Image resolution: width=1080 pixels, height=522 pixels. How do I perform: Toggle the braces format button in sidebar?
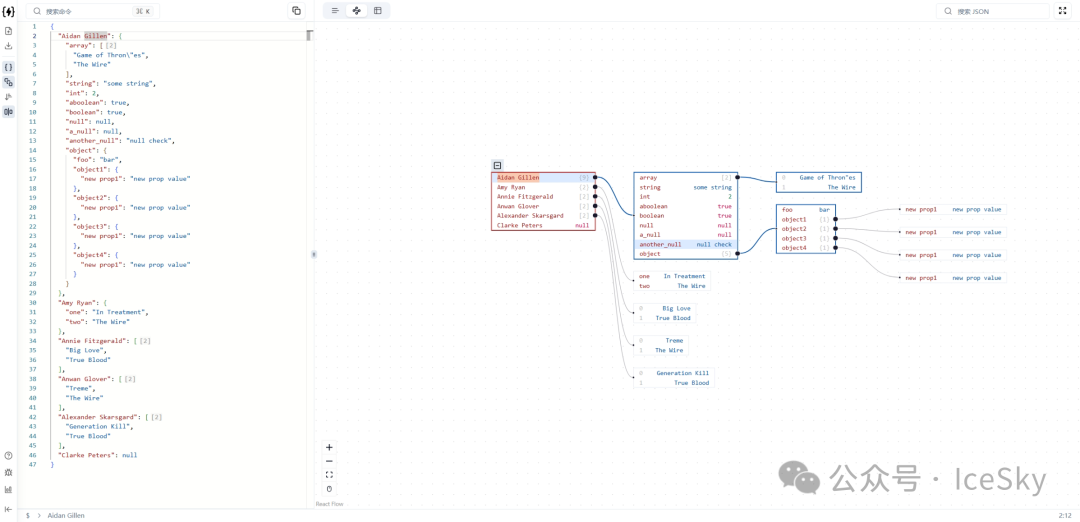(x=9, y=67)
